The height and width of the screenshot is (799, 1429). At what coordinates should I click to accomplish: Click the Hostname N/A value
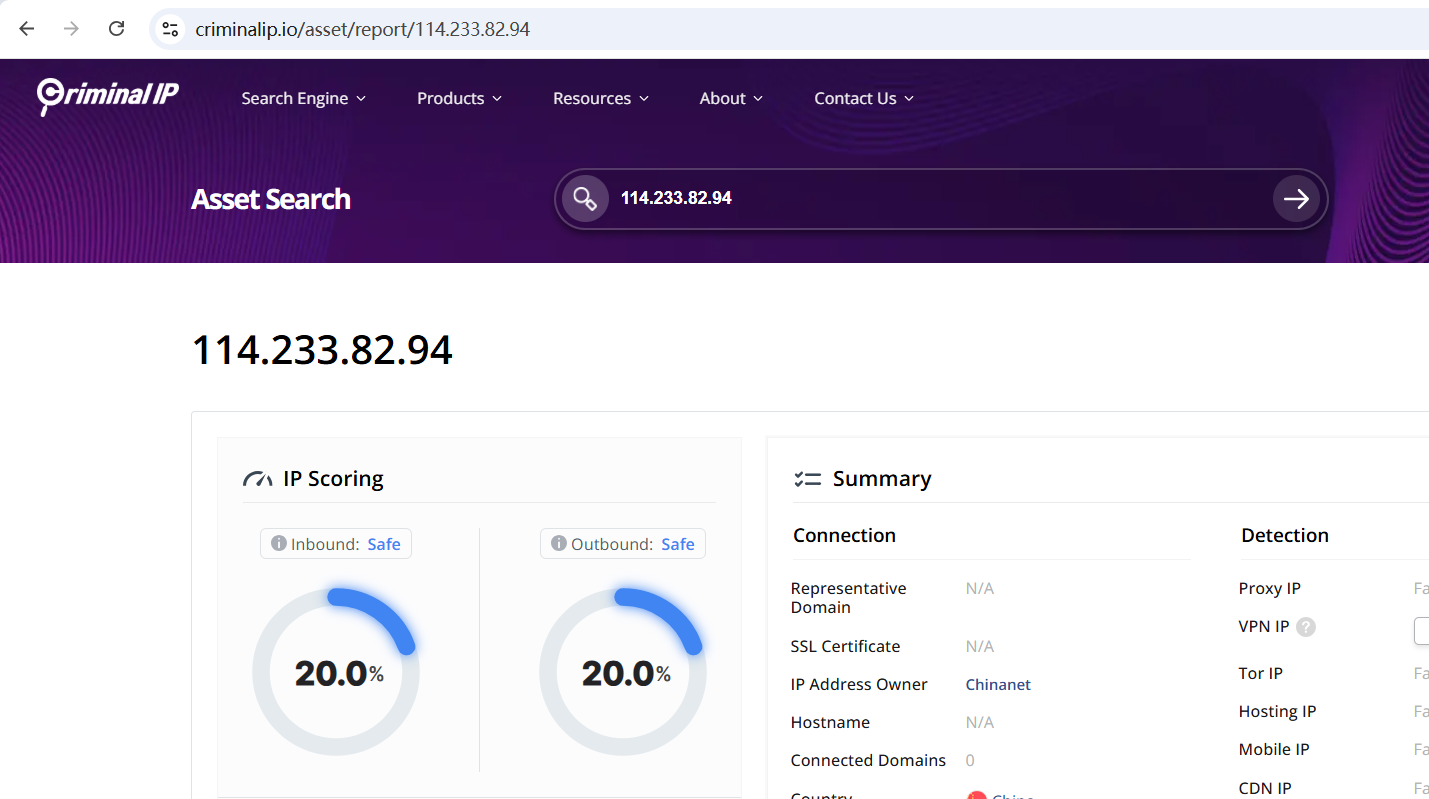980,723
